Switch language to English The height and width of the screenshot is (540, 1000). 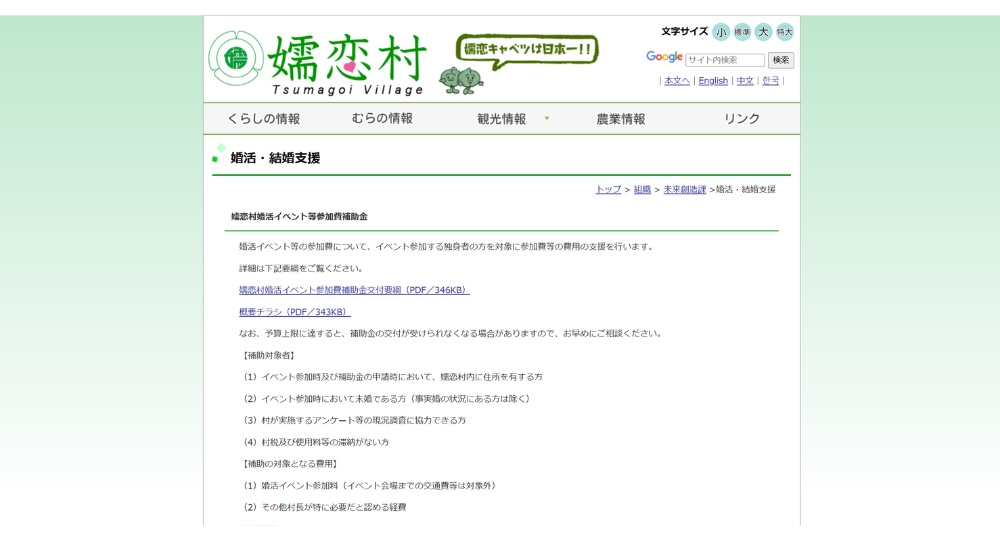[713, 81]
